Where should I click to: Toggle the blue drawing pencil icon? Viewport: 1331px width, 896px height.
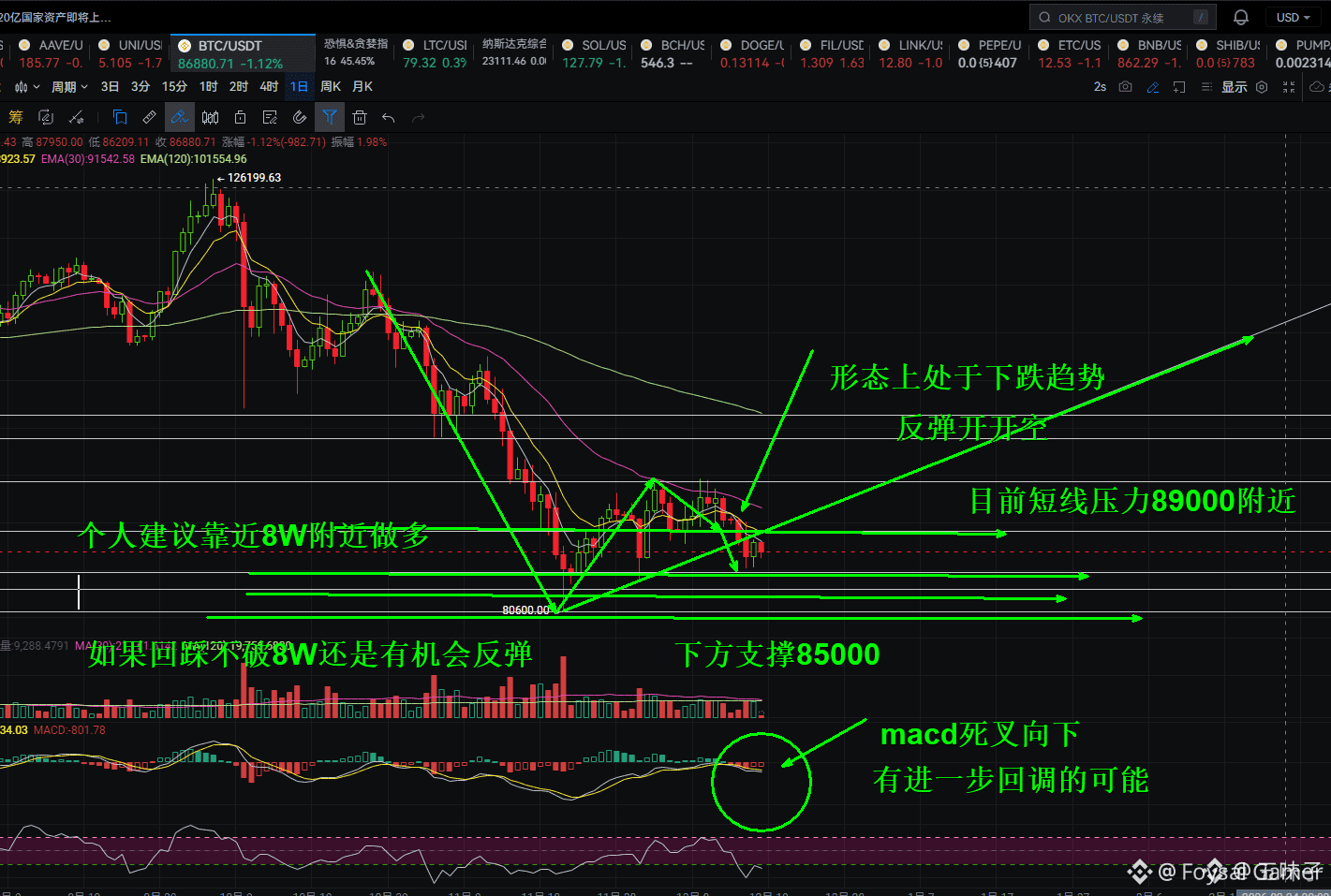pos(1153,87)
